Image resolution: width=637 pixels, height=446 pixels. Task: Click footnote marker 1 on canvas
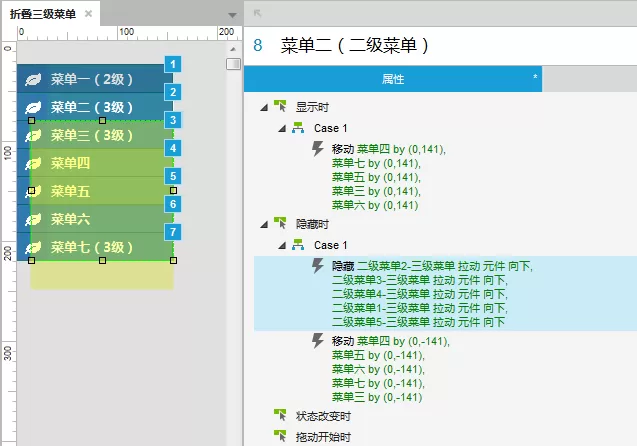(x=173, y=64)
